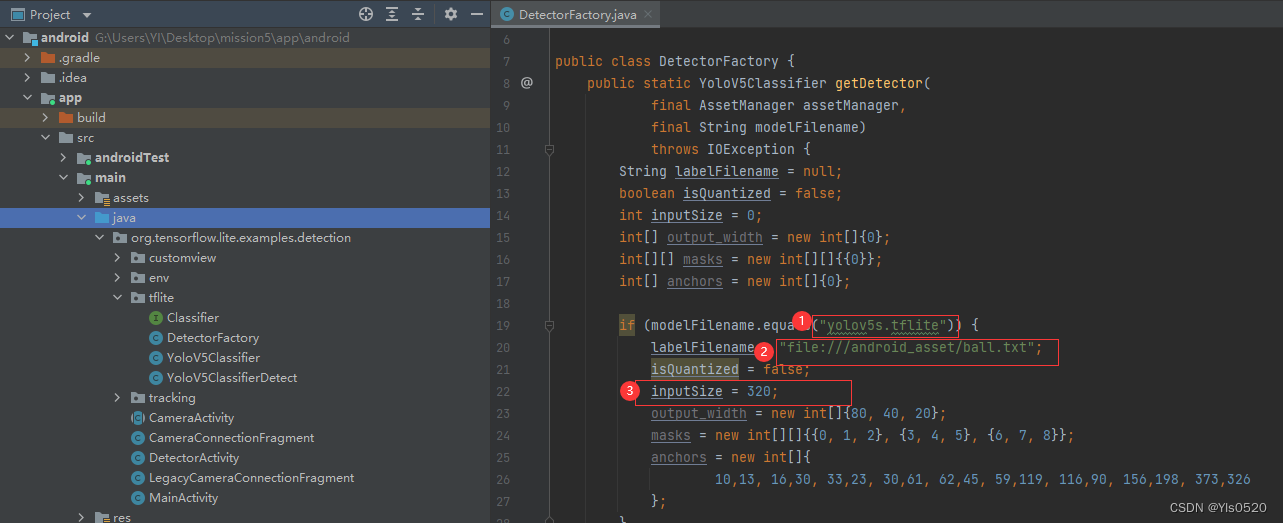Expand the assets folder chevron

pyautogui.click(x=82, y=198)
